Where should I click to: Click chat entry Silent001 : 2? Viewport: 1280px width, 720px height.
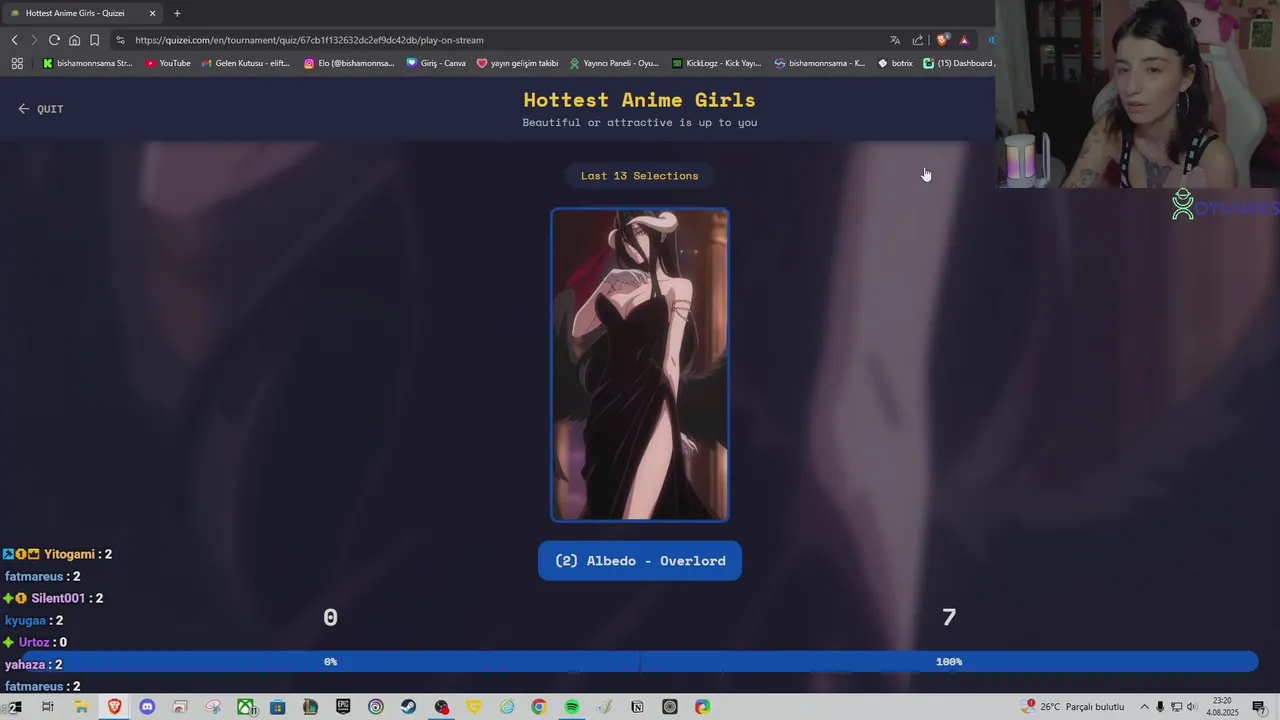tap(54, 598)
